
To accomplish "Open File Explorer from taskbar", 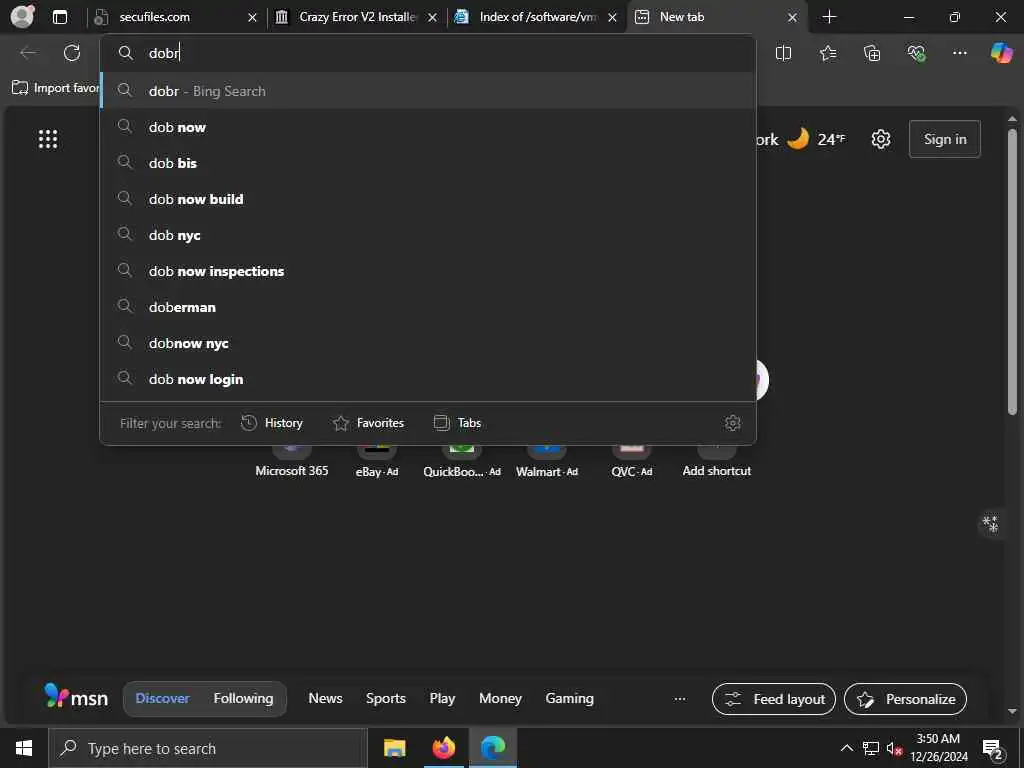I will coord(394,748).
